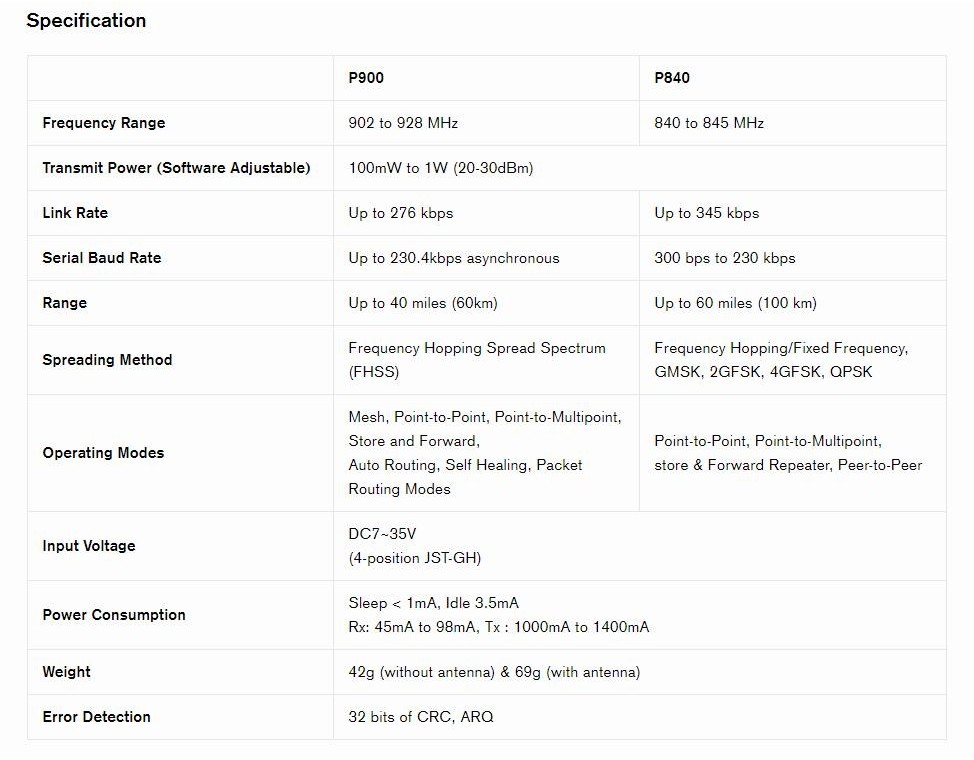This screenshot has height=760, width=974.
Task: Click the Power Consumption row label
Action: (x=114, y=615)
